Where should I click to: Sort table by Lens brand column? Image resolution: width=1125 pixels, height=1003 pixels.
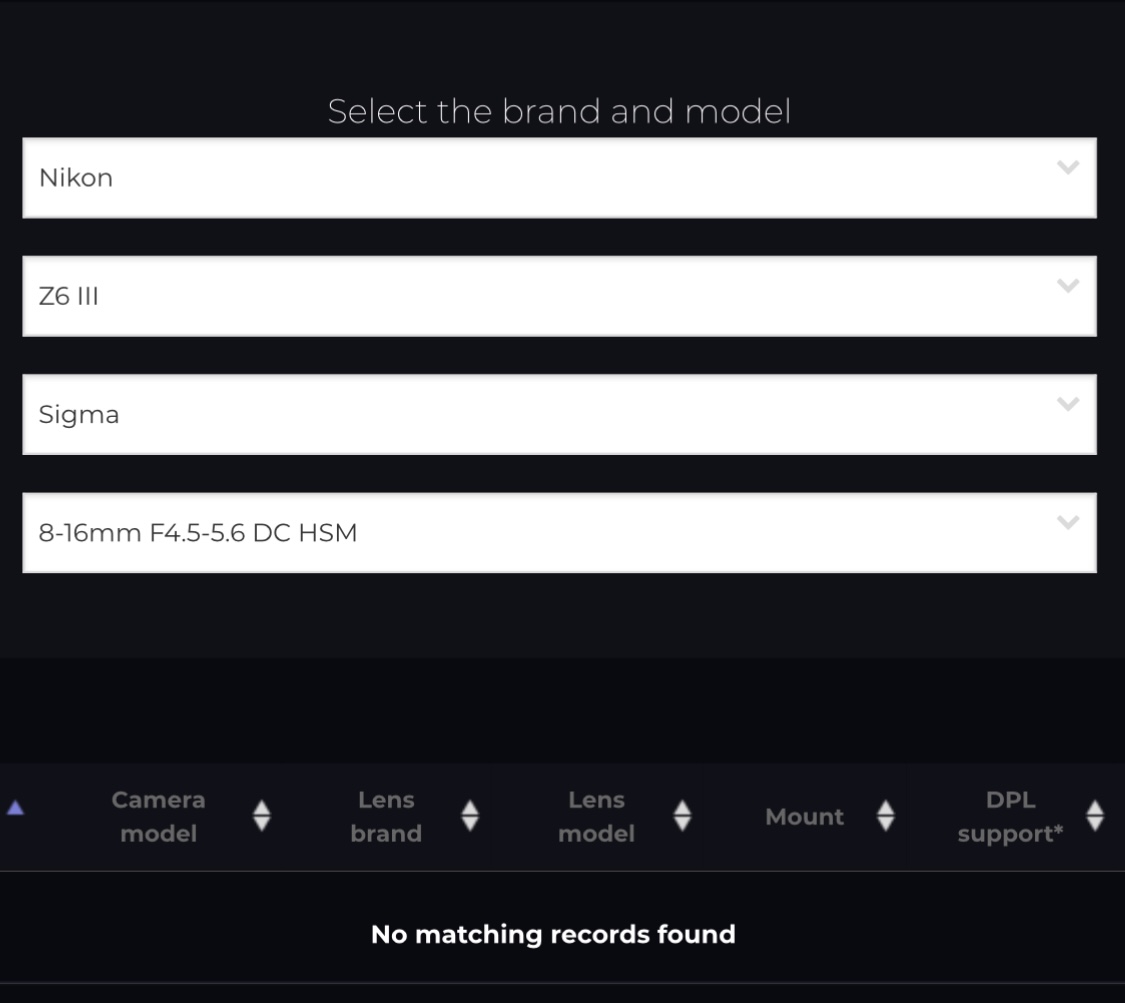[386, 816]
